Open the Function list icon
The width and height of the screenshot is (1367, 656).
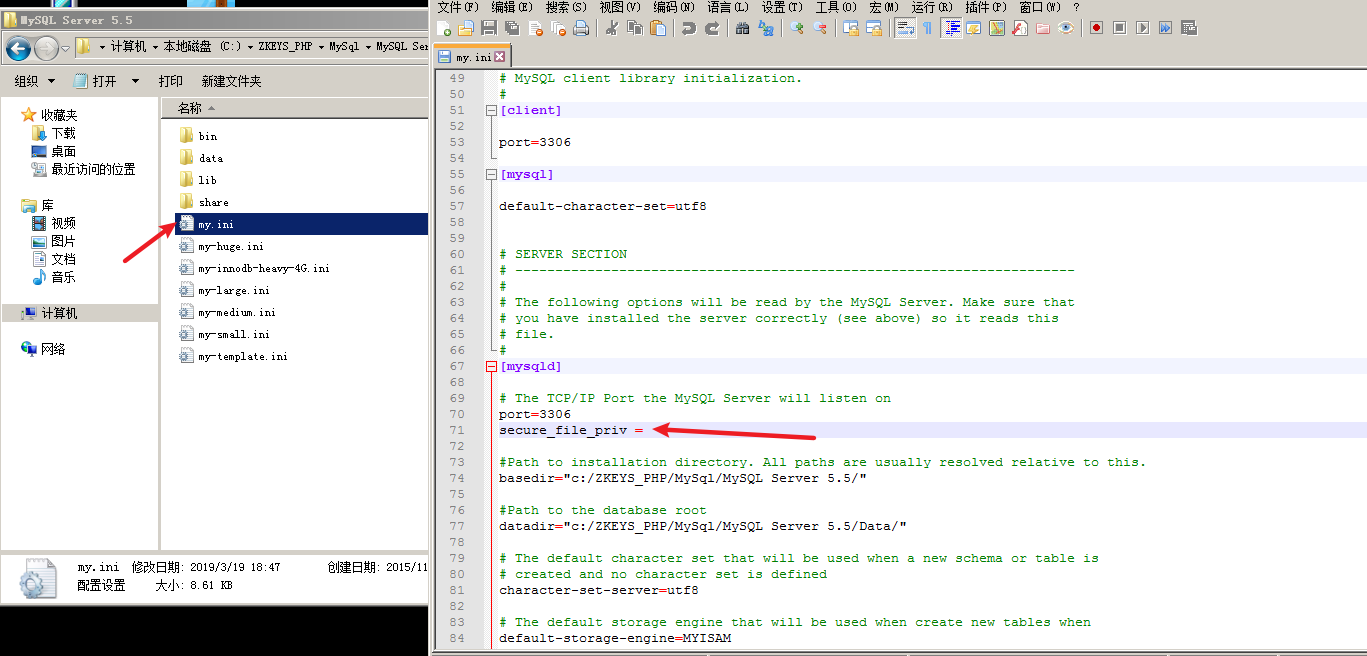pyautogui.click(x=1020, y=28)
